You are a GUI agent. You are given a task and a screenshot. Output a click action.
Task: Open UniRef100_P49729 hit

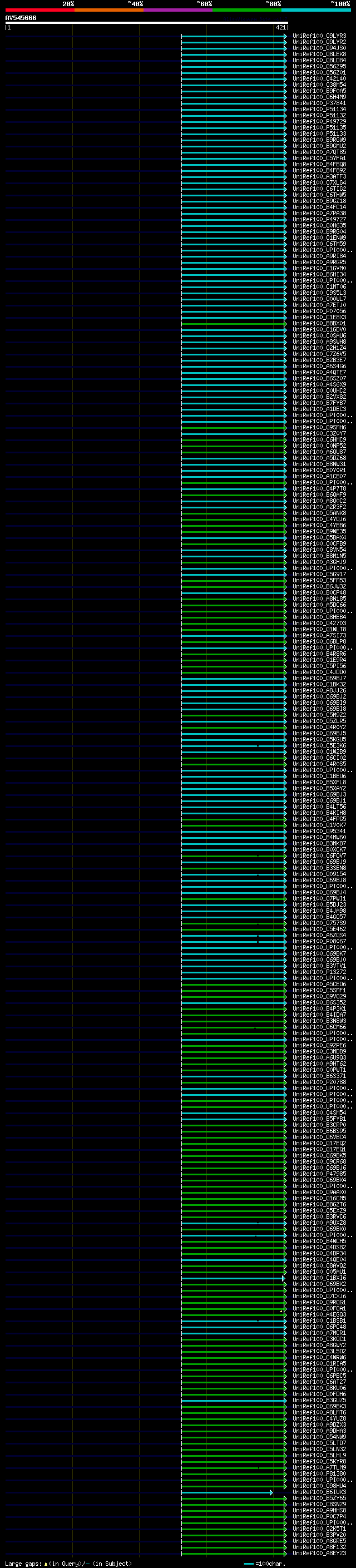tap(319, 121)
